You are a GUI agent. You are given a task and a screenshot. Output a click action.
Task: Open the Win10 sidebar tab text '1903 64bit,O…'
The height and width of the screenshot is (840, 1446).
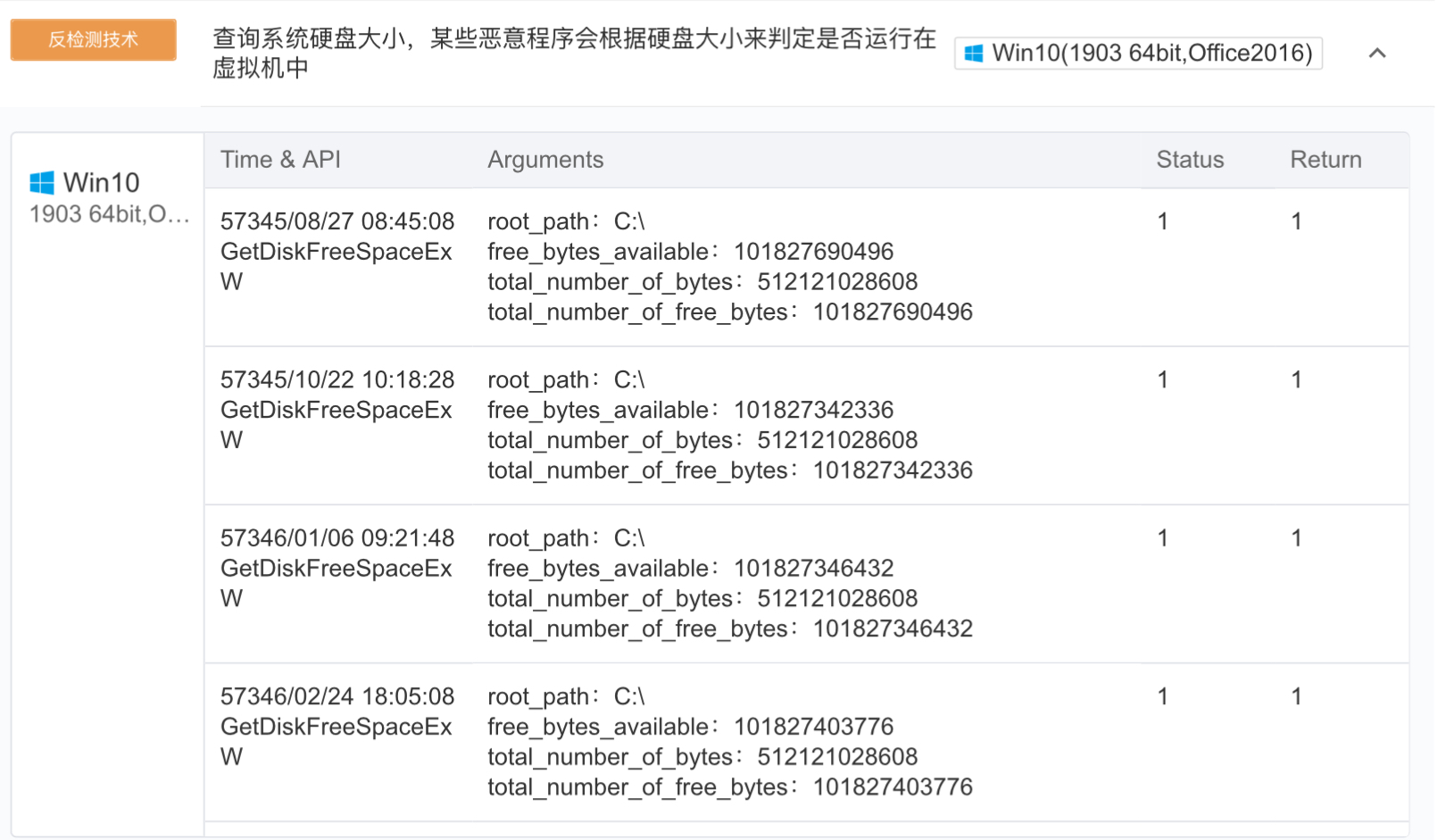[x=109, y=214]
